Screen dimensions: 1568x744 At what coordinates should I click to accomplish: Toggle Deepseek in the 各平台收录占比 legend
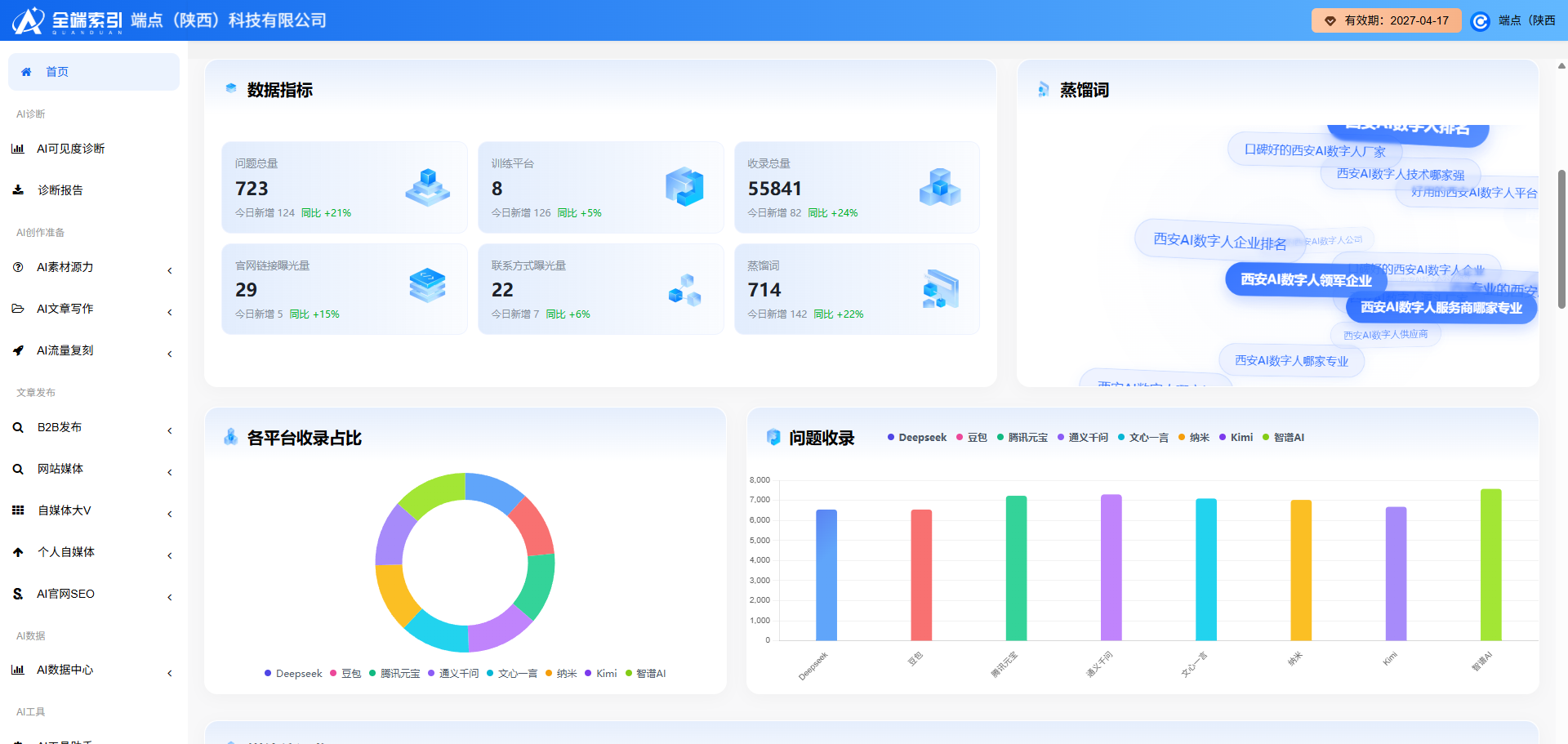pos(293,674)
